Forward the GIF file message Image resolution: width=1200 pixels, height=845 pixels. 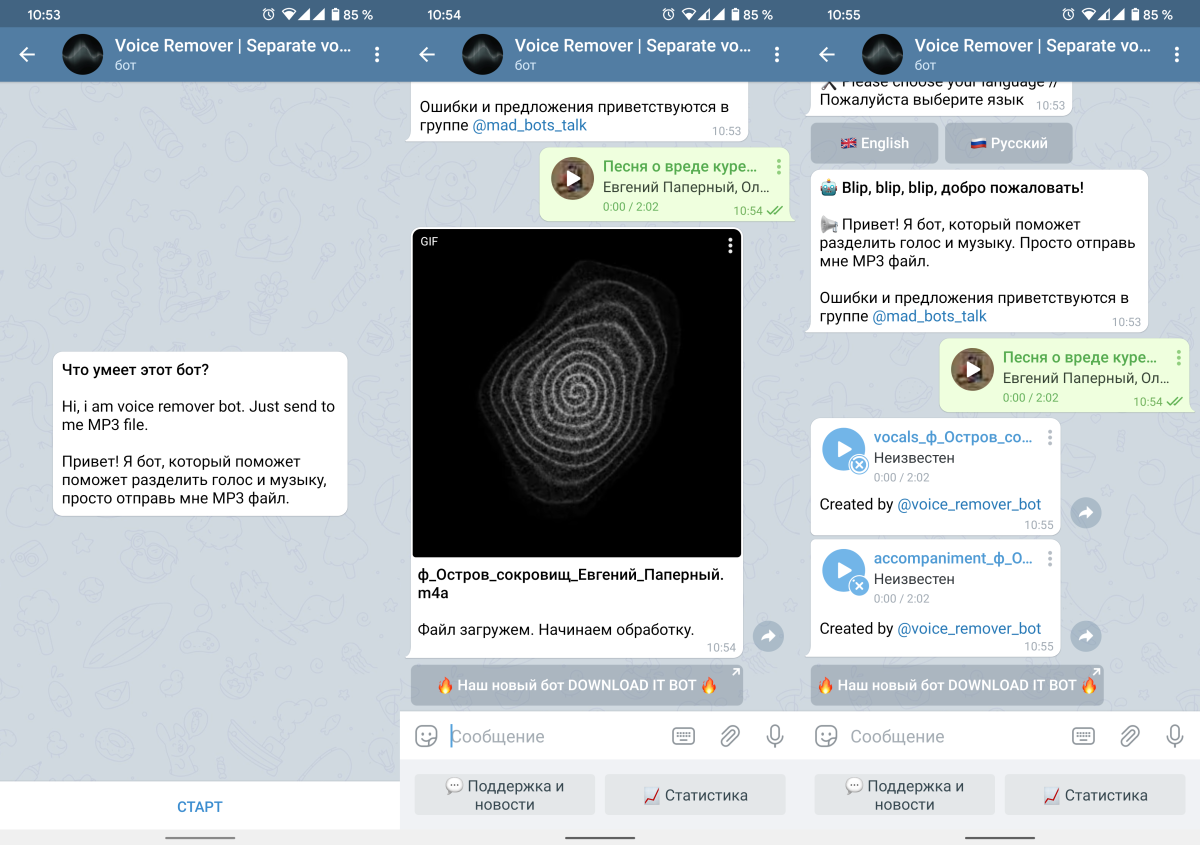[768, 636]
